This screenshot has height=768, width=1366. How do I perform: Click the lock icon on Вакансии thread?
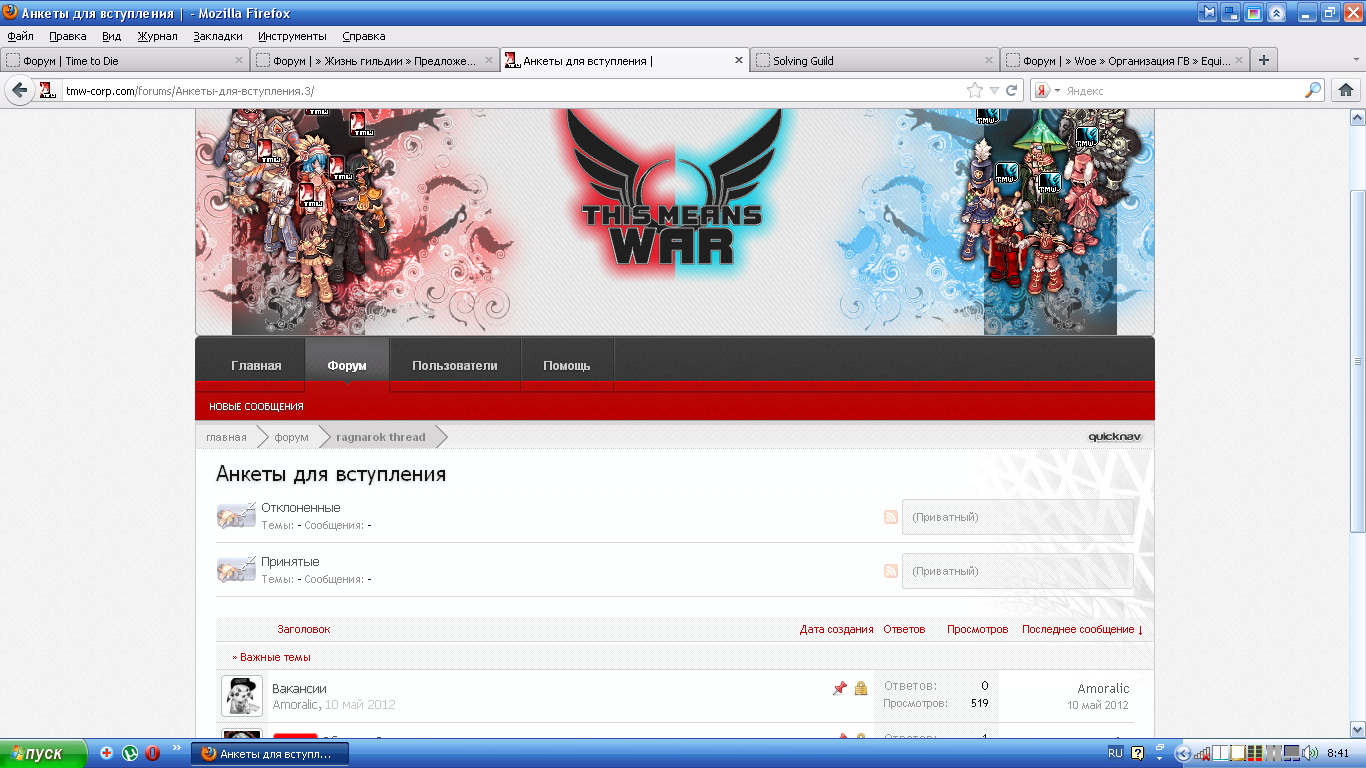(861, 688)
